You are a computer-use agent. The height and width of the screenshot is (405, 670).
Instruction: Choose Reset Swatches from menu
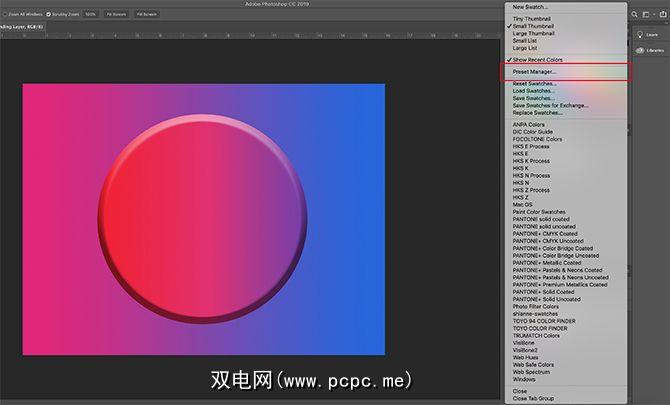[534, 84]
